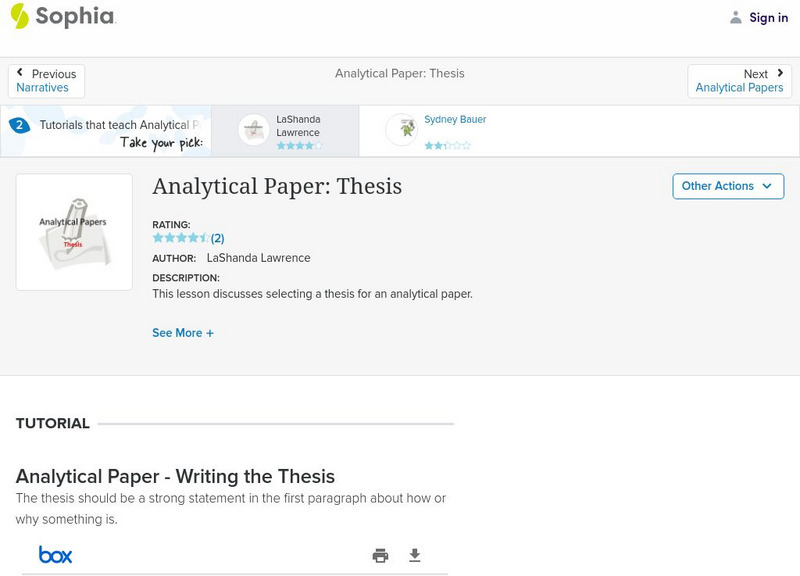Click the blue notification badge showing 2
This screenshot has height=576, width=800.
[x=20, y=124]
